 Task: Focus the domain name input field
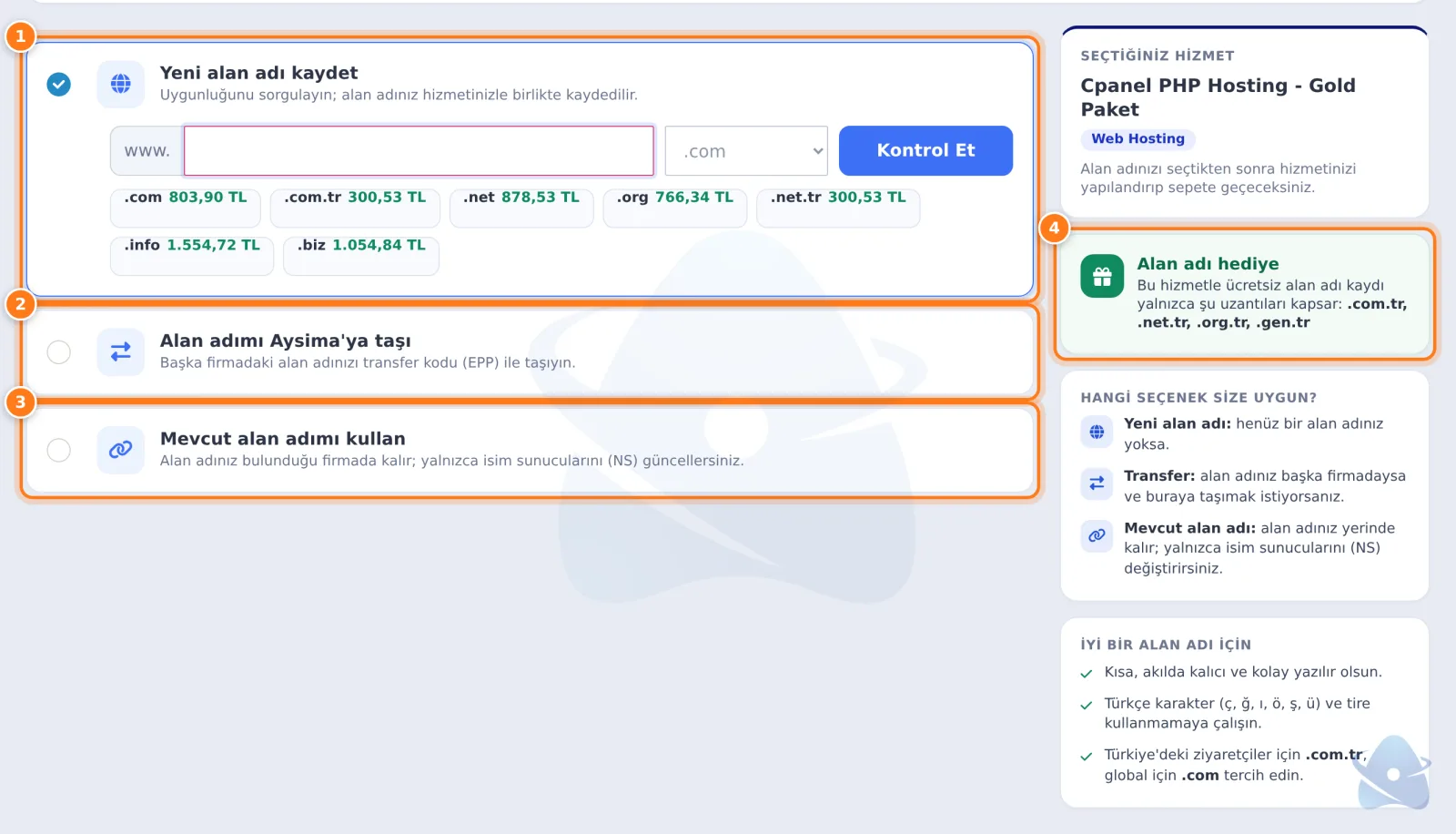(x=419, y=150)
